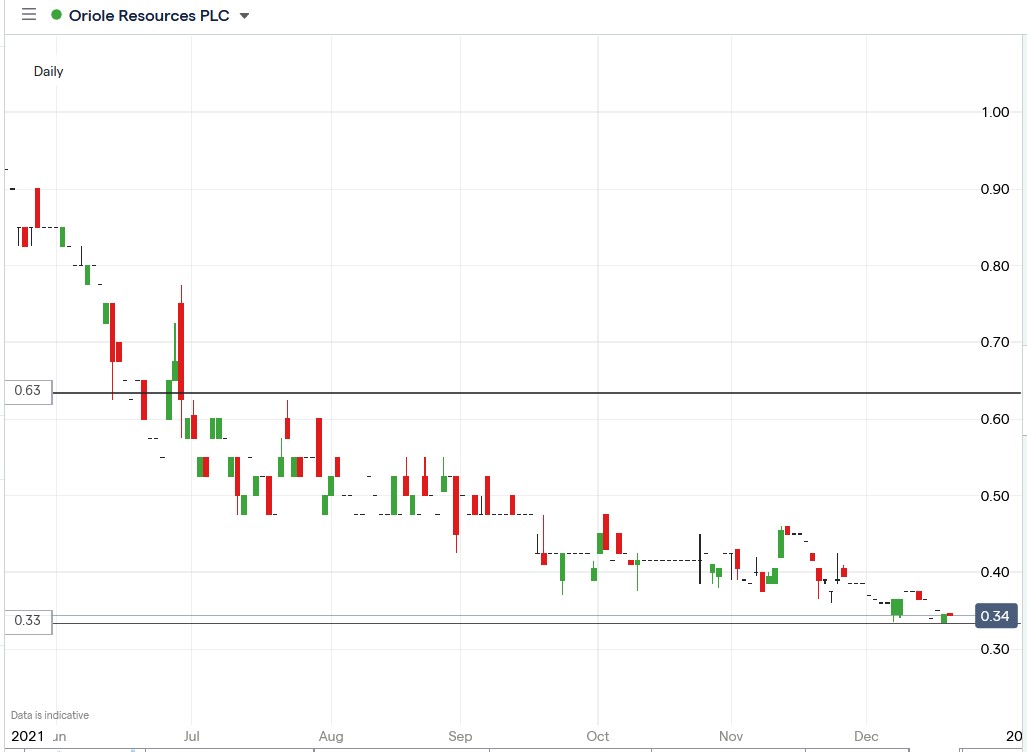Click the 0.33 horizontal level label
Image resolution: width=1027 pixels, height=752 pixels.
click(25, 621)
